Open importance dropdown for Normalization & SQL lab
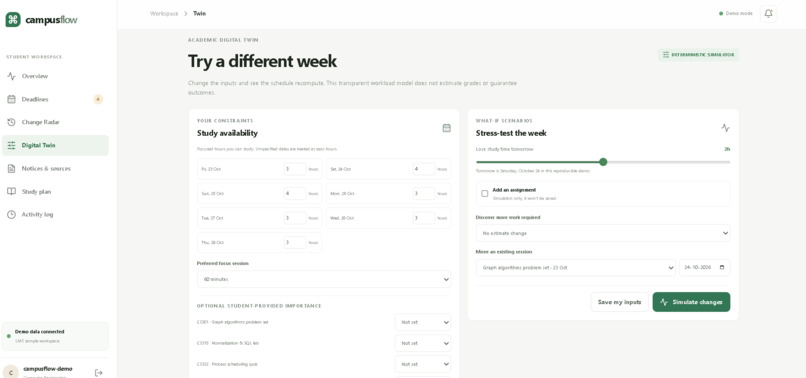The width and height of the screenshot is (806, 378). [x=423, y=343]
